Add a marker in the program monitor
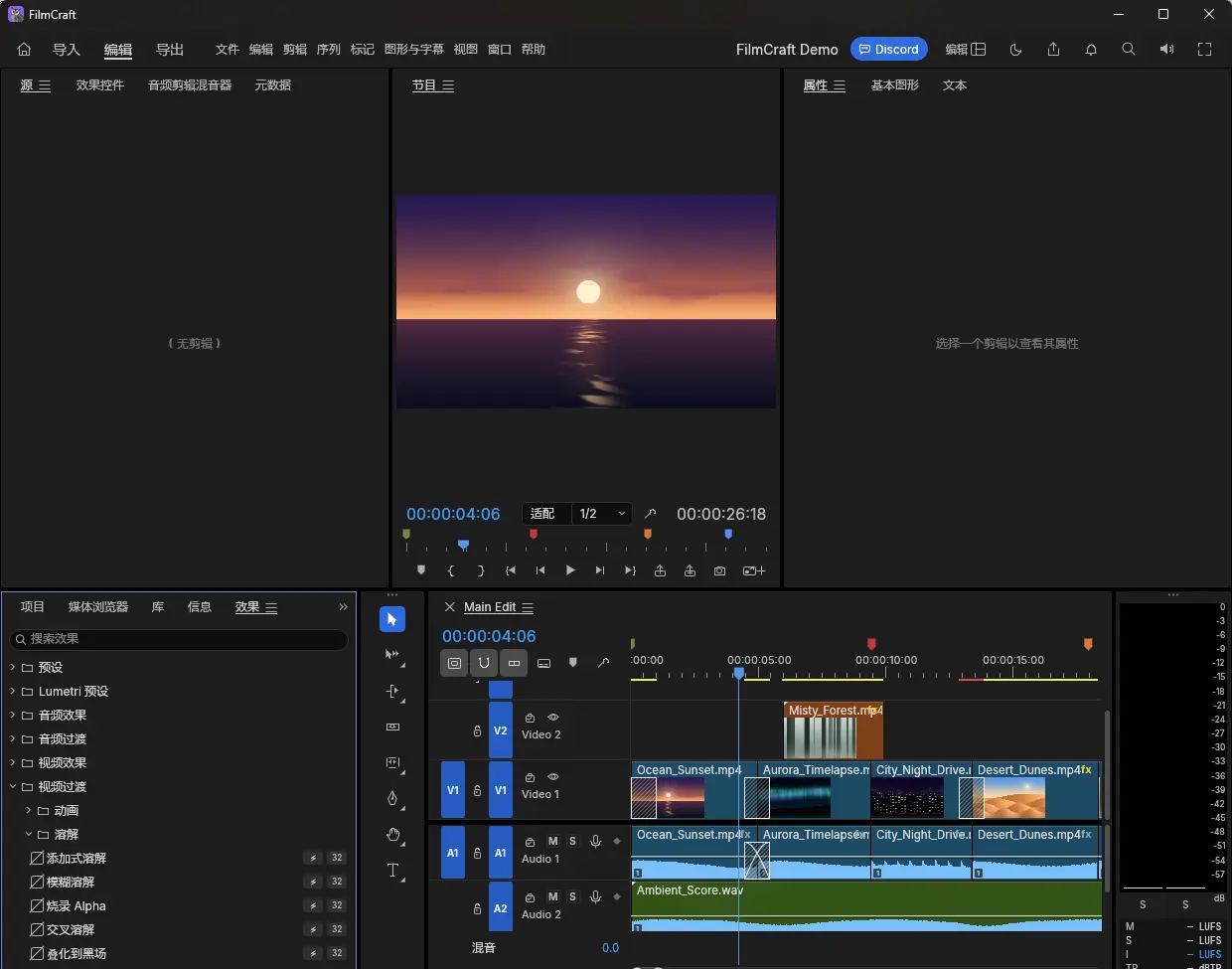The image size is (1232, 969). (421, 570)
